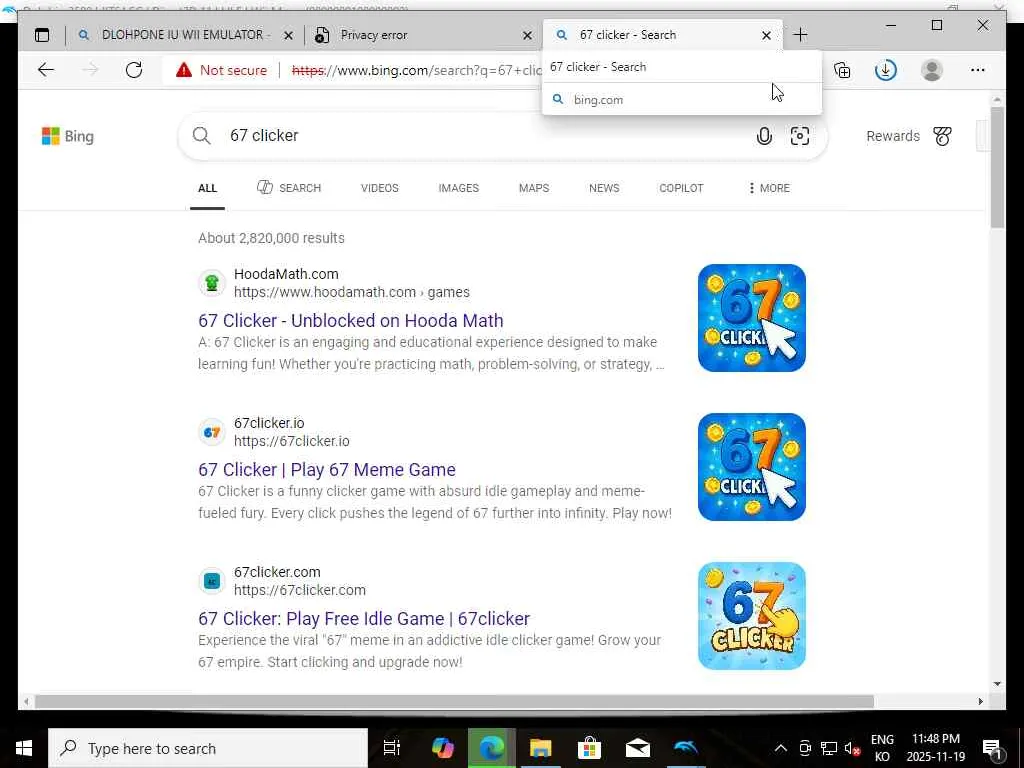Screen dimensions: 1024x768
Task: Open Mail app from the taskbar
Action: tap(637, 748)
